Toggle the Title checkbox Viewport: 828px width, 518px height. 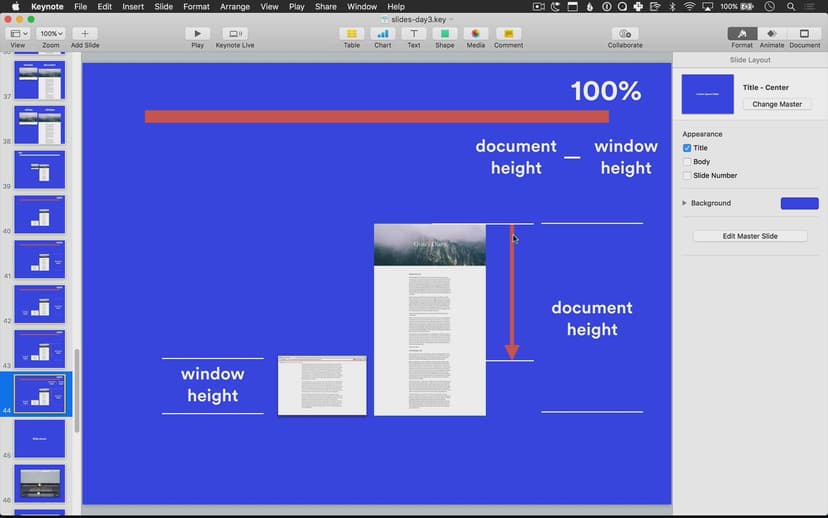click(x=687, y=148)
